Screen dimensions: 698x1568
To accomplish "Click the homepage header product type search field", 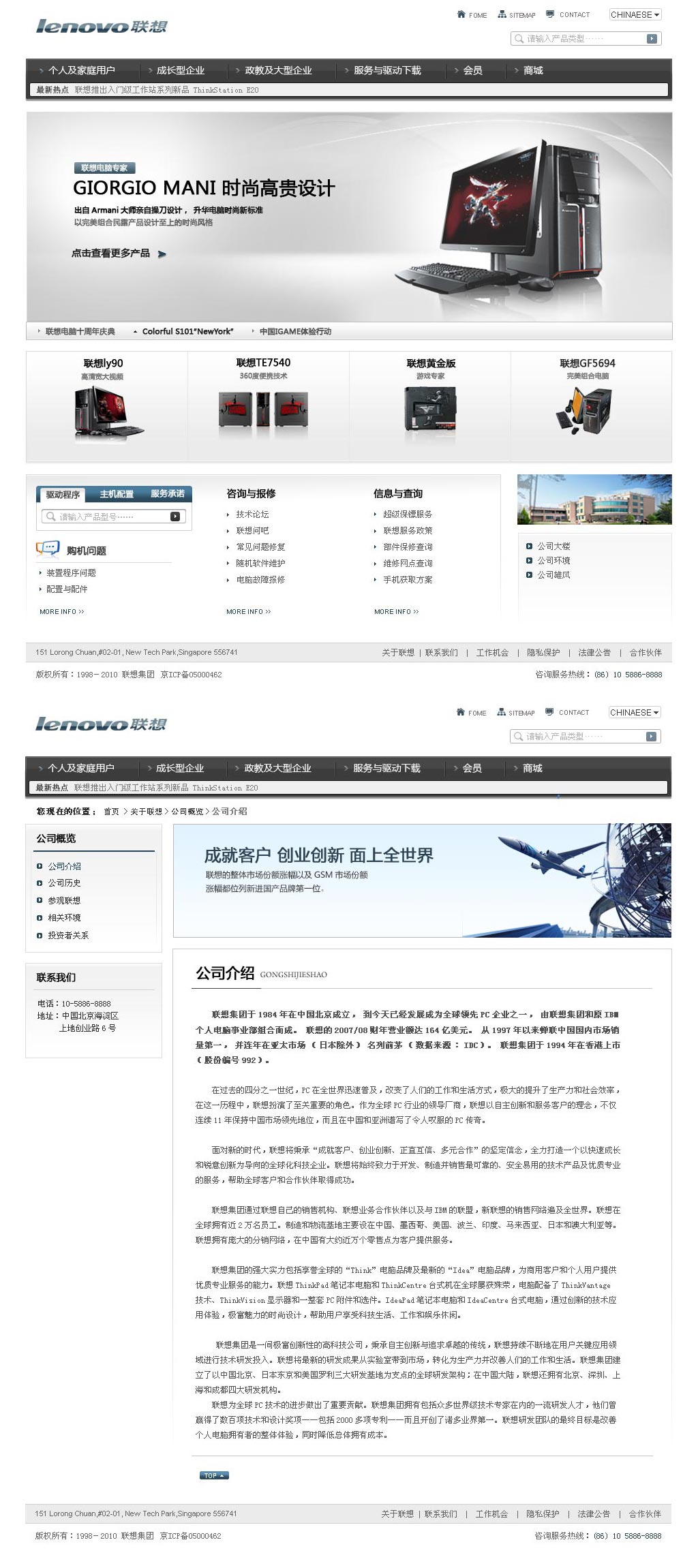I will (585, 39).
